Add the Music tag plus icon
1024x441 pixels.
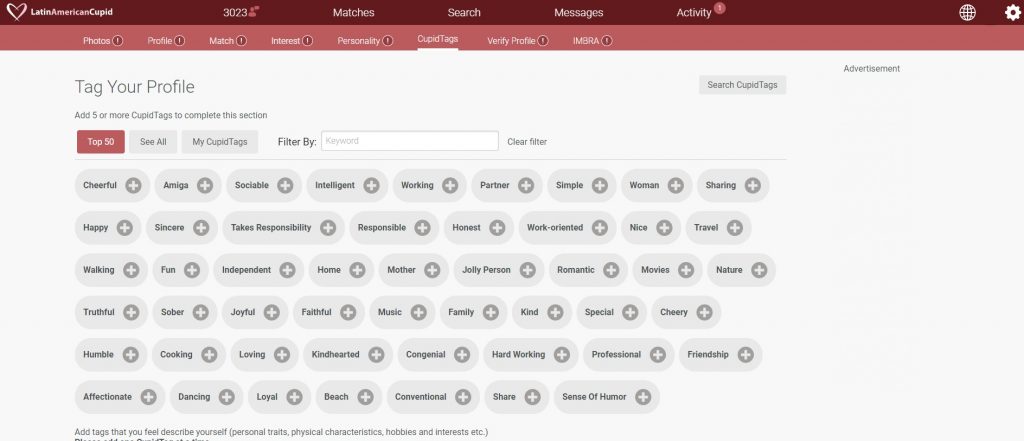(x=419, y=313)
